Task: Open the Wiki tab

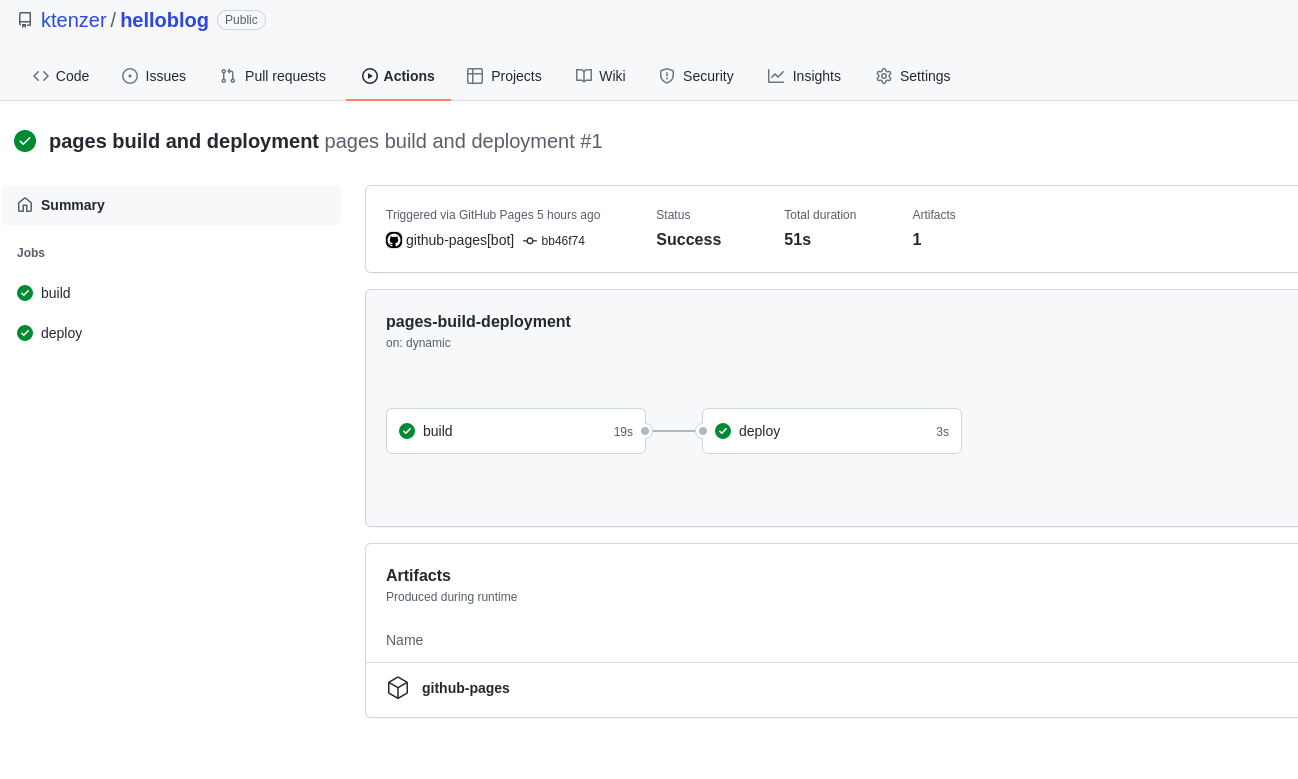Action: (x=601, y=76)
